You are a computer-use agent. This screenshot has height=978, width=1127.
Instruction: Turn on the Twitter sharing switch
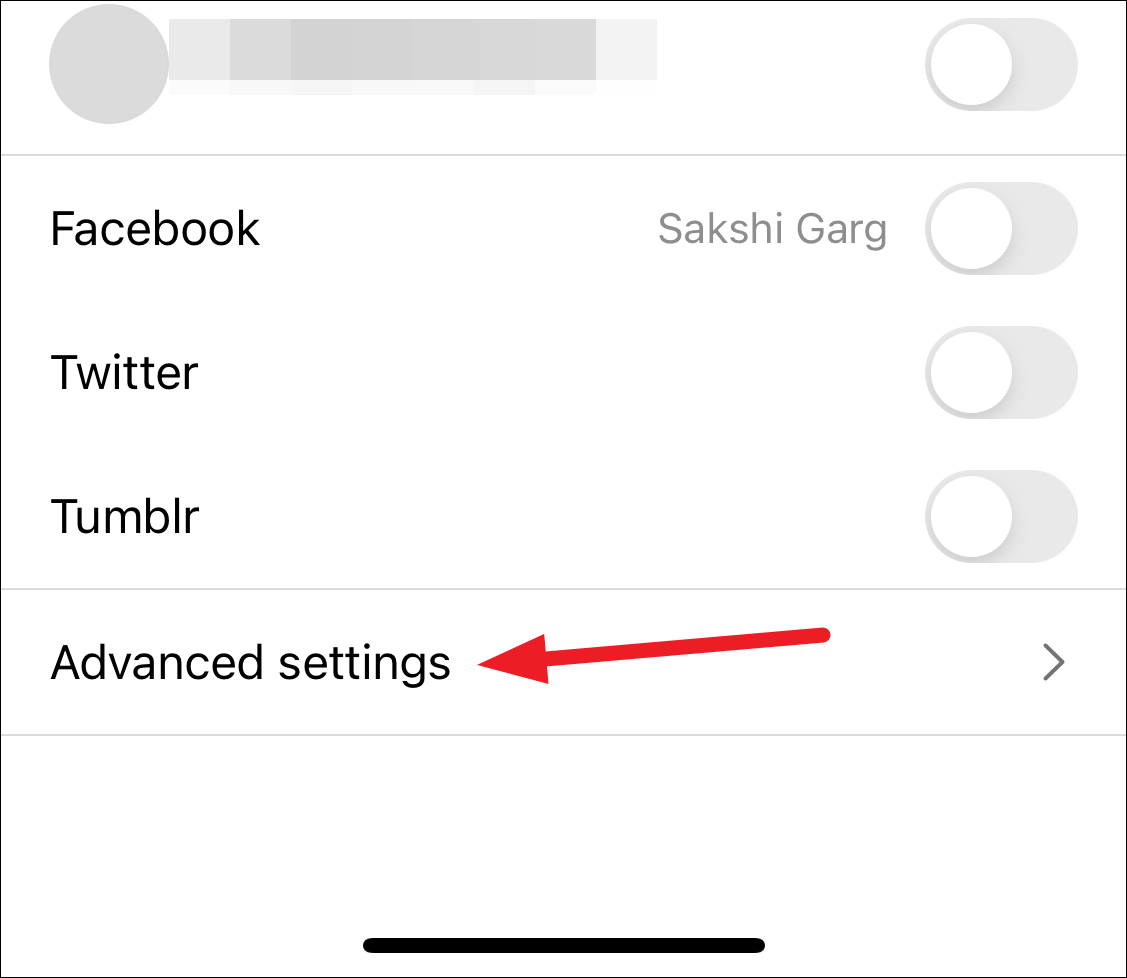[1001, 372]
